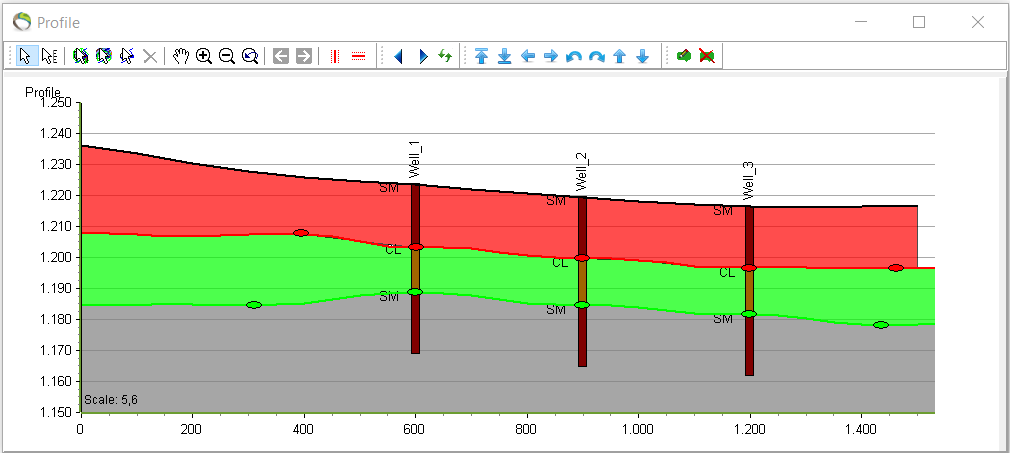This screenshot has height=453, width=1010.
Task: Click the light blue left arrow
Action: pyautogui.click(x=528, y=56)
